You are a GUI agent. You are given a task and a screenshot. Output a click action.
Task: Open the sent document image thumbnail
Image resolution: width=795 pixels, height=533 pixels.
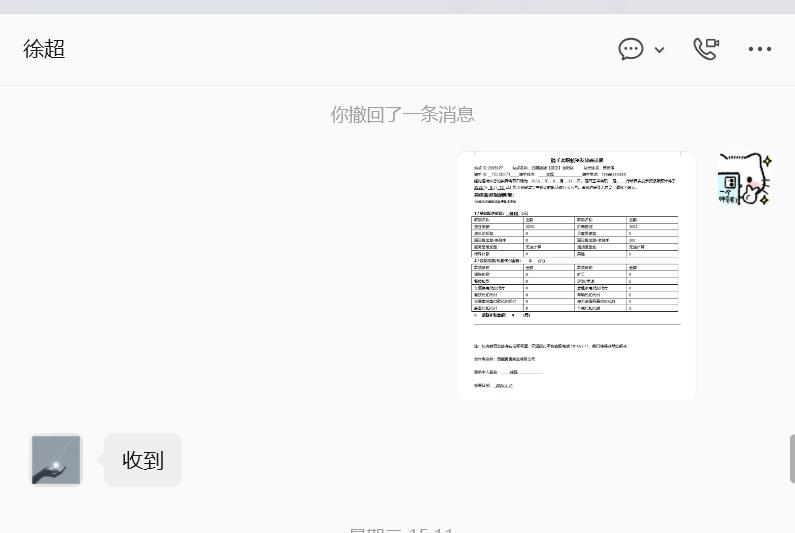[576, 276]
